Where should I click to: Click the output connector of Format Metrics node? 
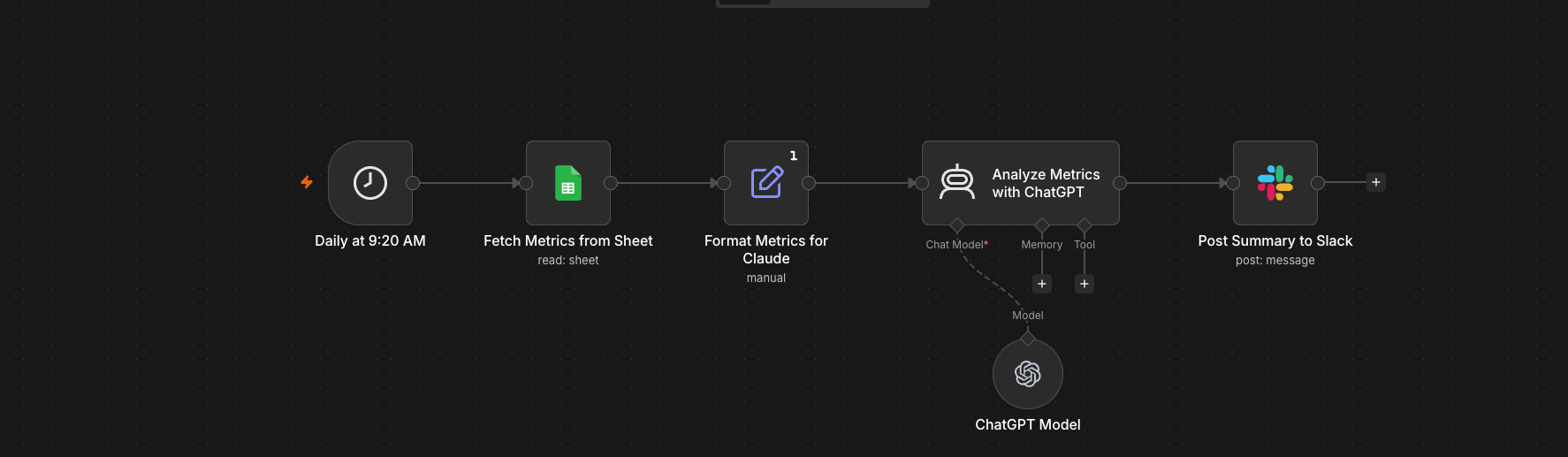[x=809, y=183]
